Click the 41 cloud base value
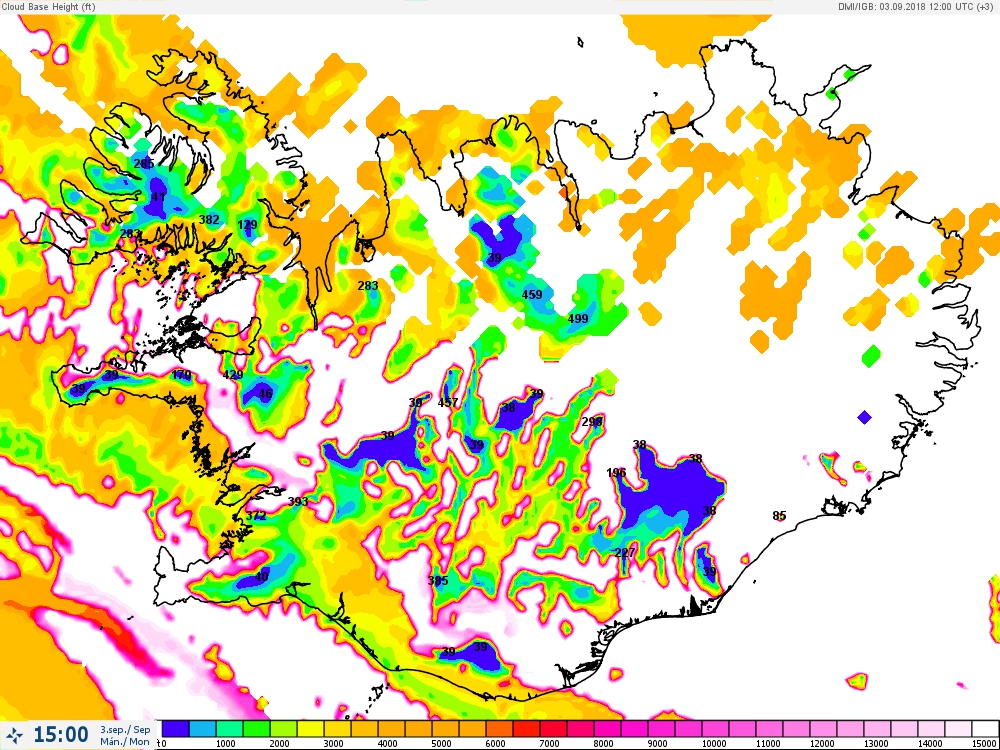The width and height of the screenshot is (1000, 750). 158,196
